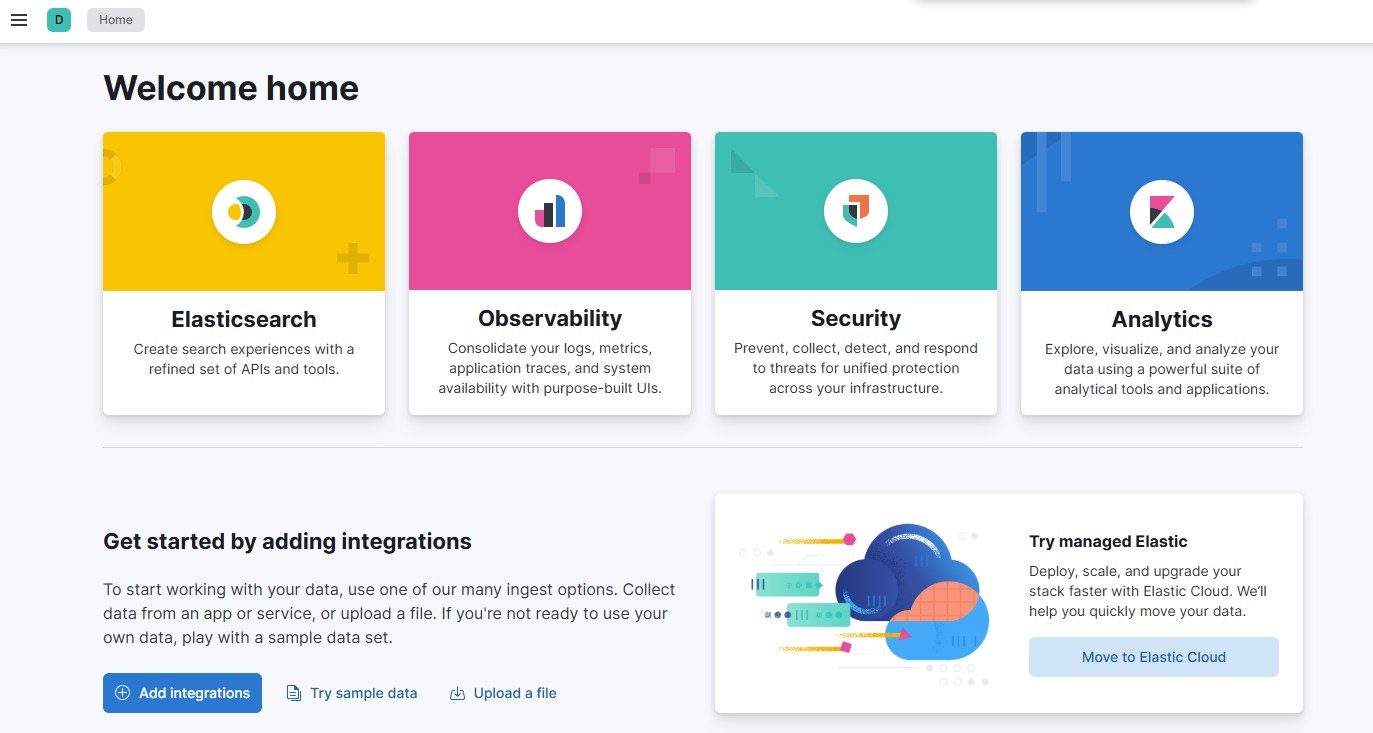Open the Try sample data link
1373x733 pixels.
pos(352,693)
